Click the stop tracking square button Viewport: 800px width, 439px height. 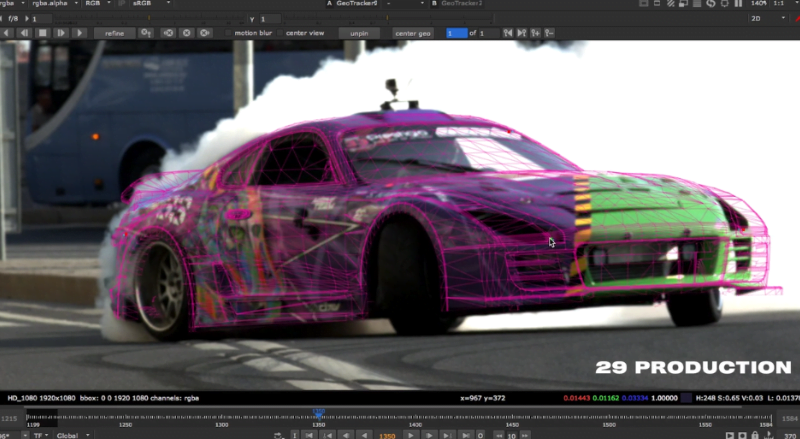tap(43, 33)
